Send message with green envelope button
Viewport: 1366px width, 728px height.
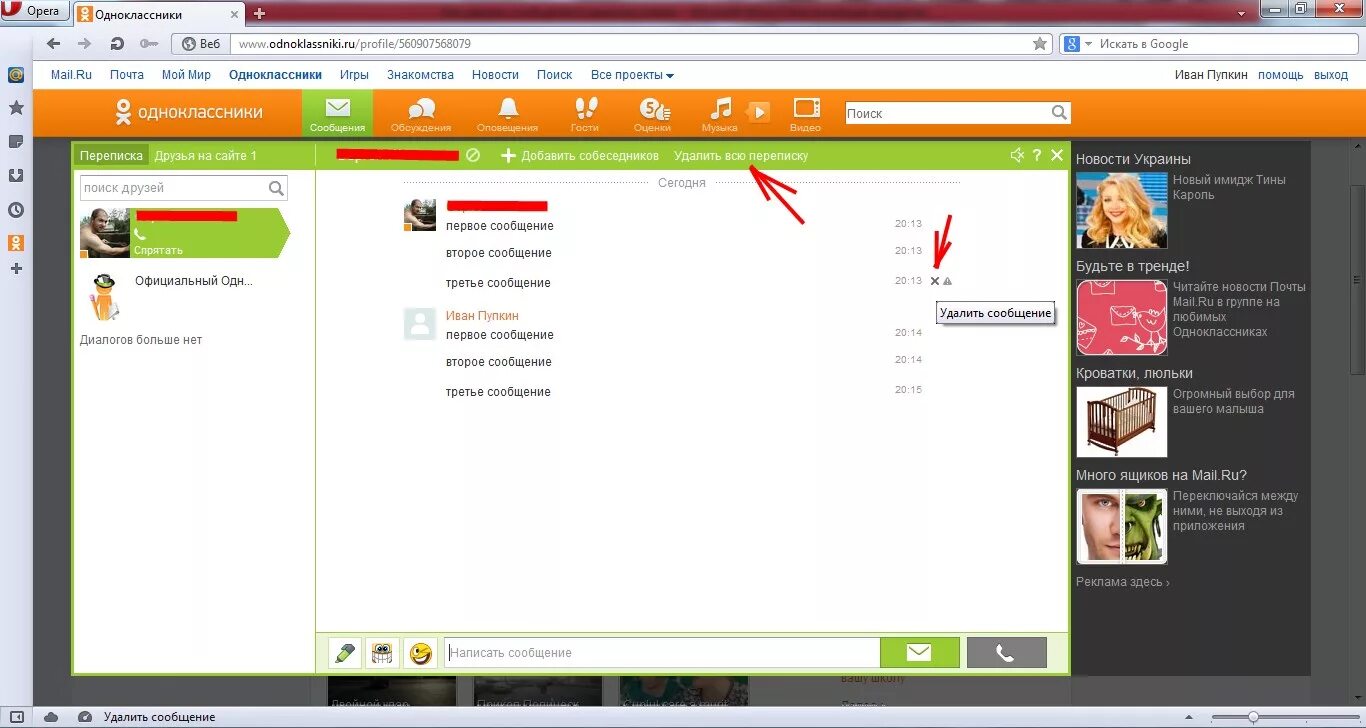coord(919,653)
